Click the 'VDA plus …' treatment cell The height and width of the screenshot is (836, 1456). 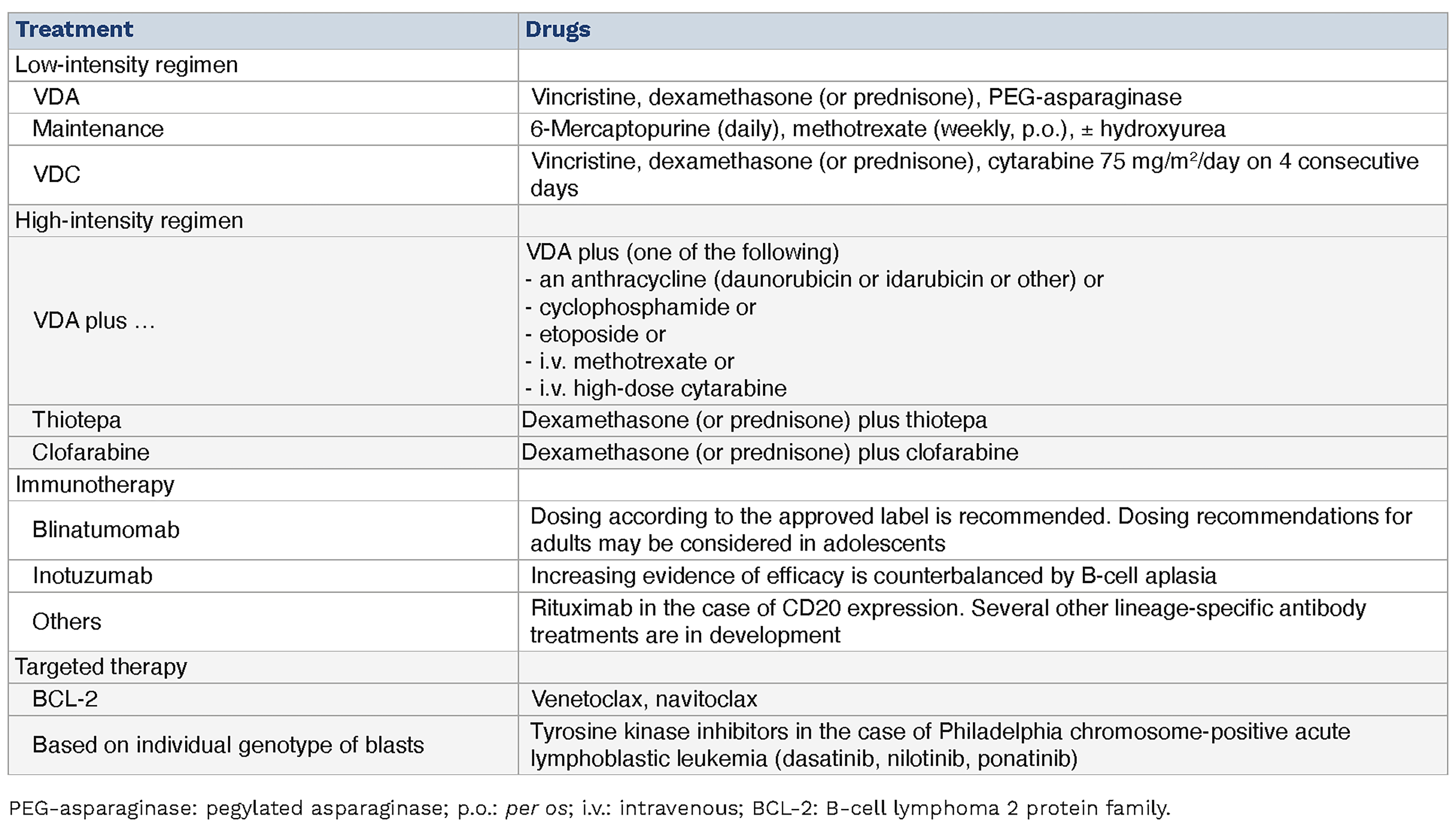click(94, 320)
